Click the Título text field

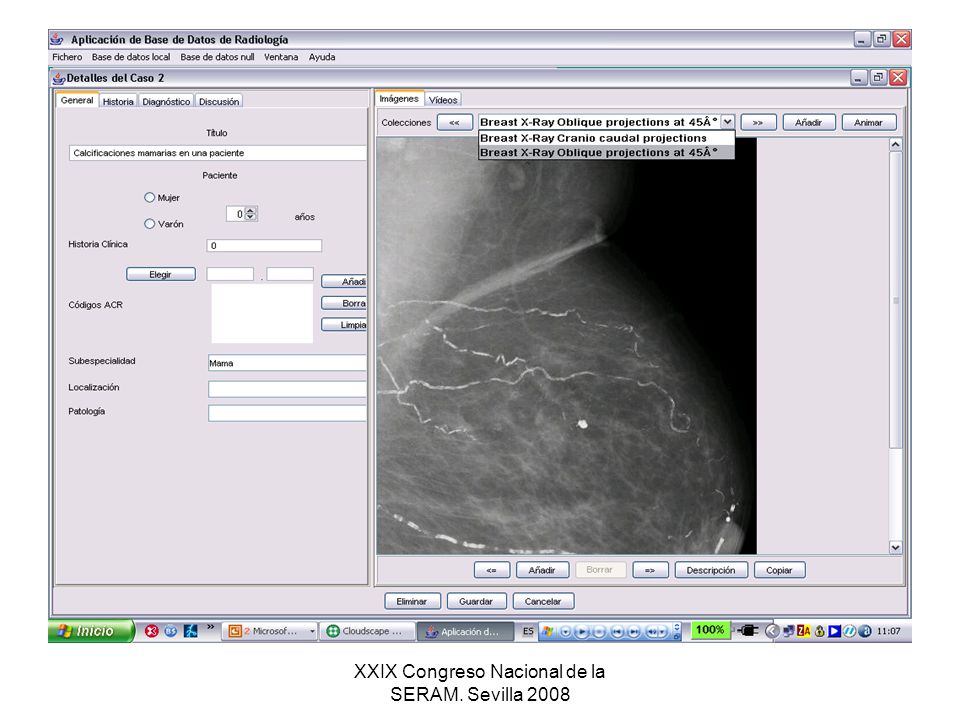[218, 153]
